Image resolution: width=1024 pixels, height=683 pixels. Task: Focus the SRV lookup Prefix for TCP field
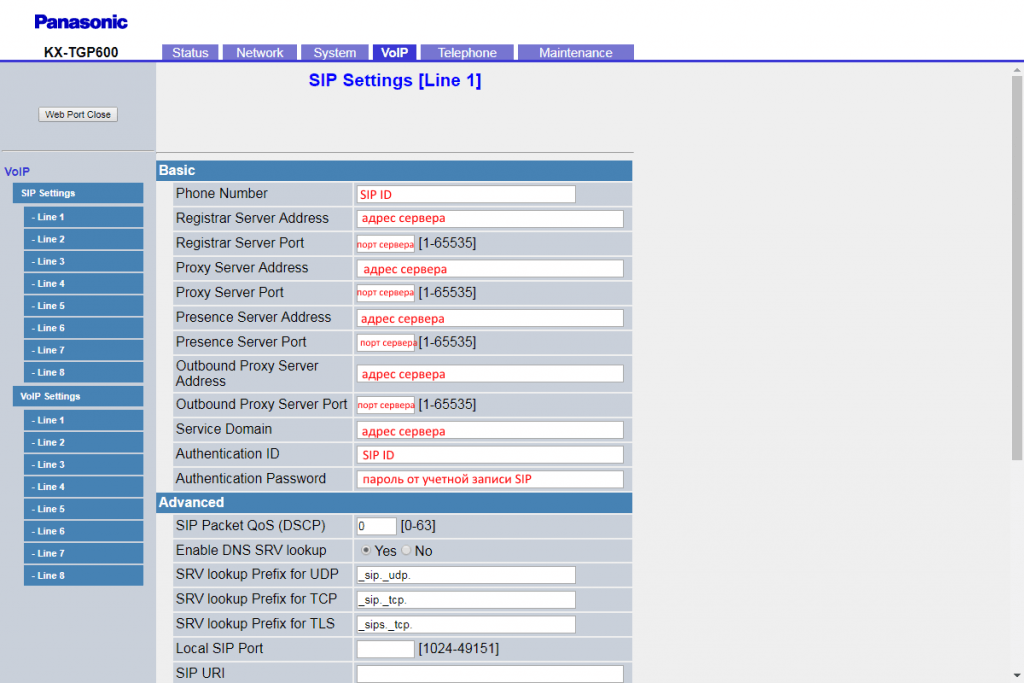click(466, 600)
